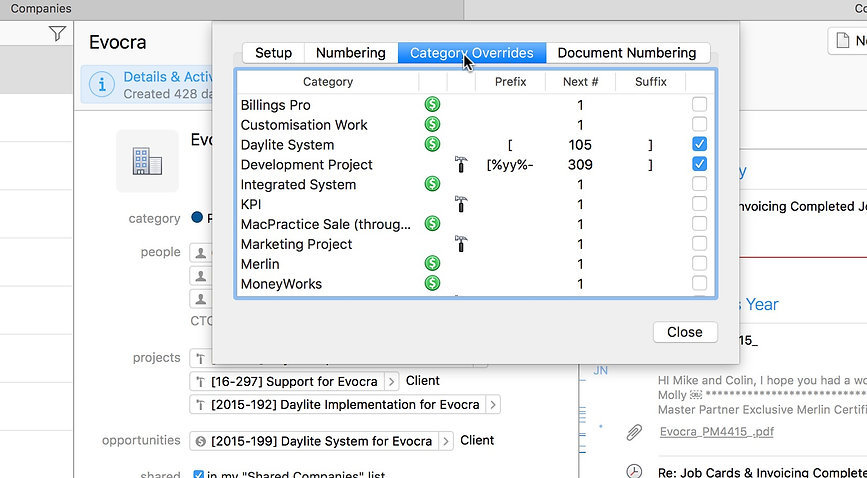Click the blue category color dot

coord(197,217)
